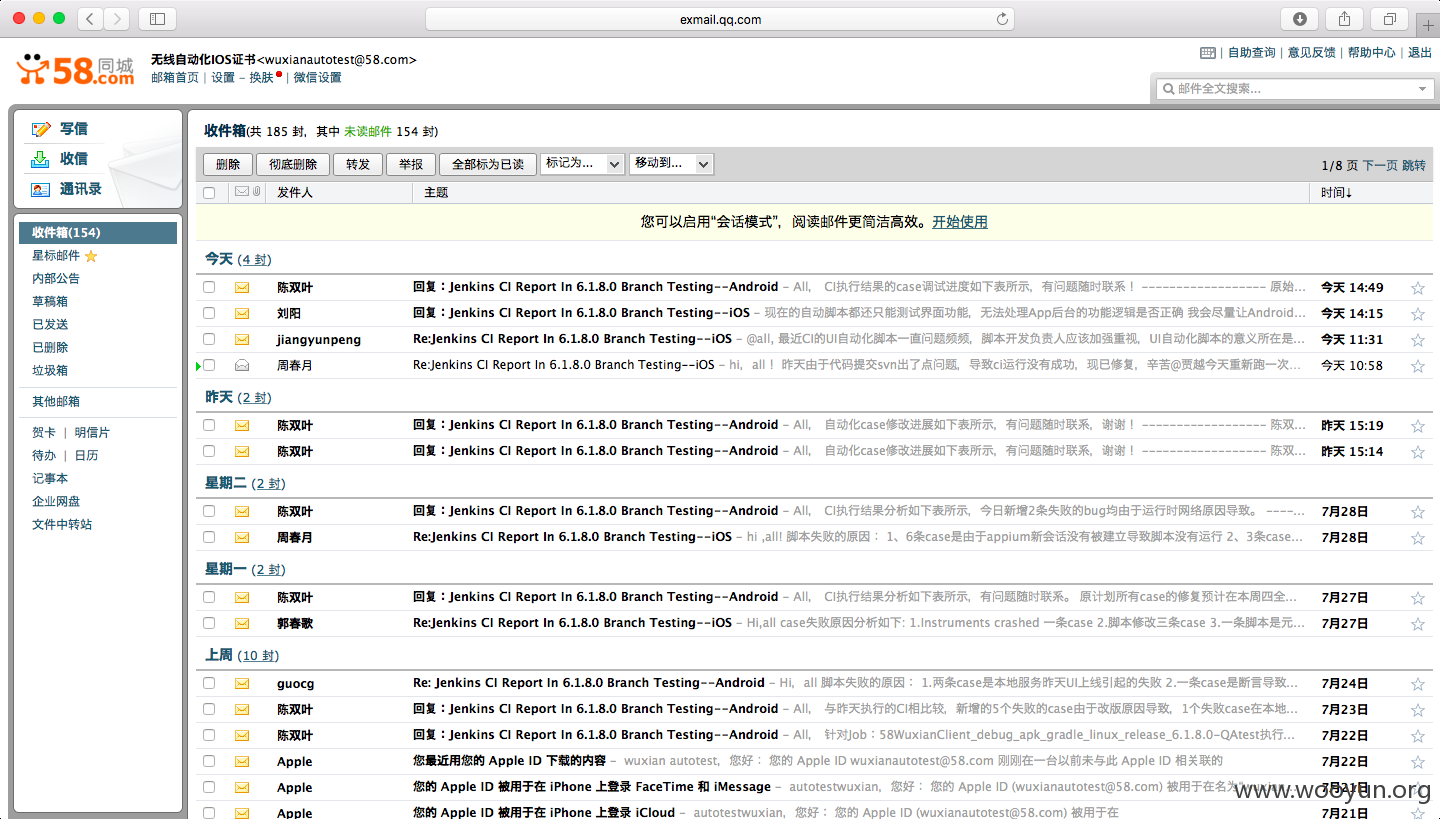Viewport: 1440px width, 819px height.
Task: Star the 刘阳 email from 今天 14:15
Action: coord(1417,314)
